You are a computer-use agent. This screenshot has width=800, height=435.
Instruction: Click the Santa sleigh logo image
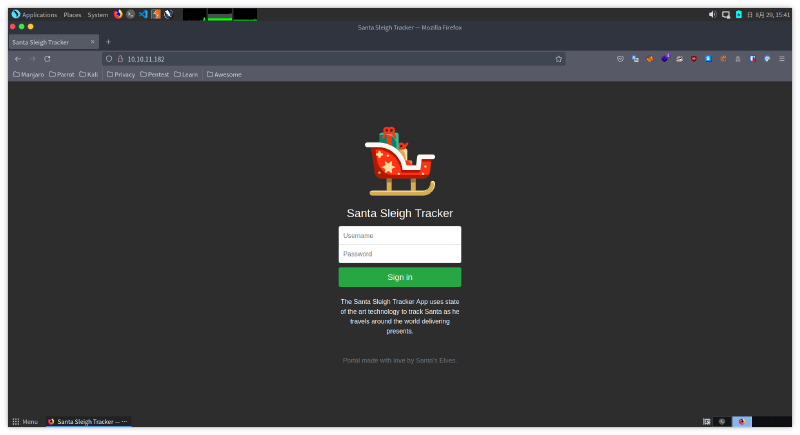point(400,162)
